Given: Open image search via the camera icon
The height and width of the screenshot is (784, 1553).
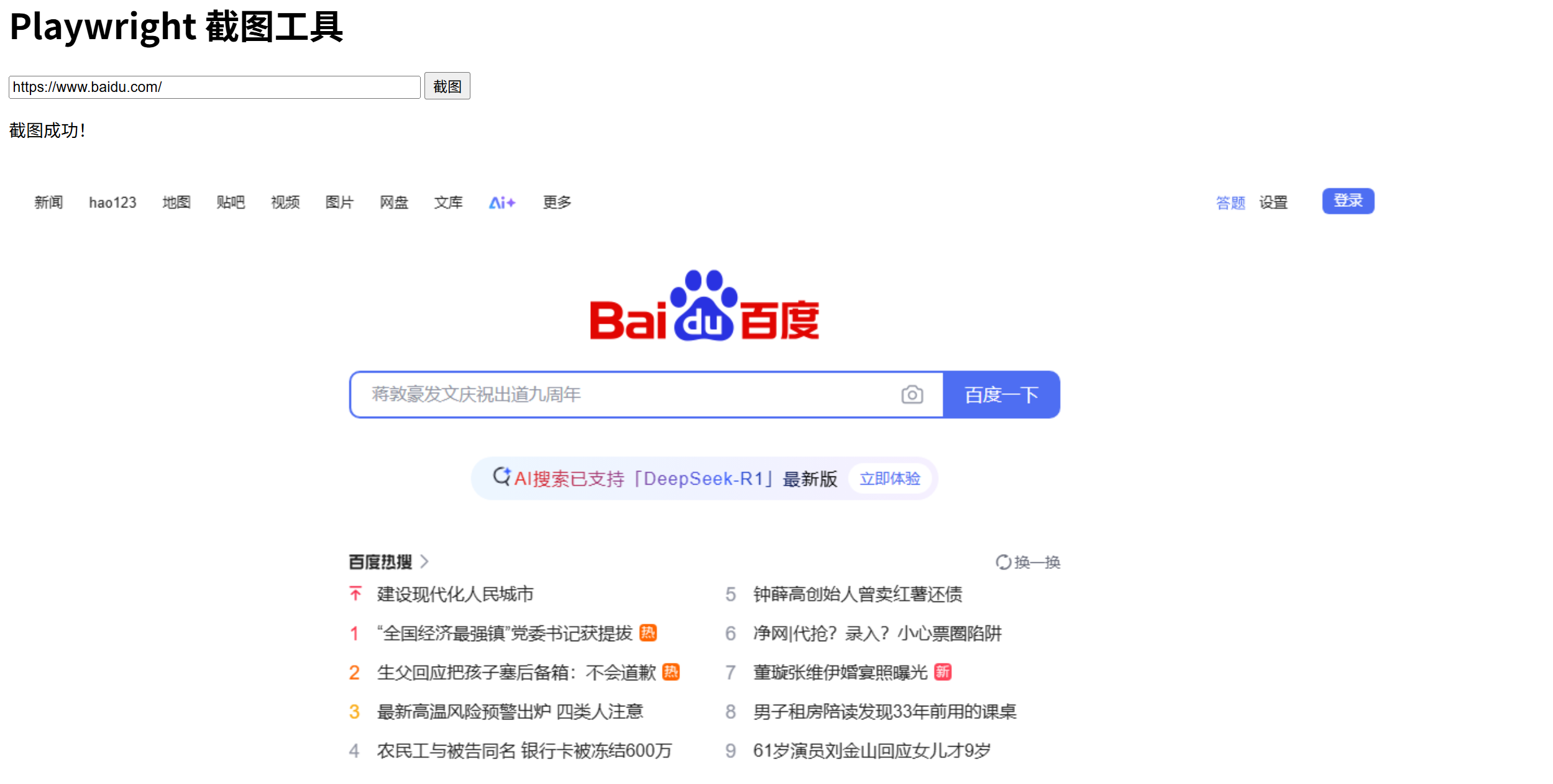Looking at the screenshot, I should 911,394.
